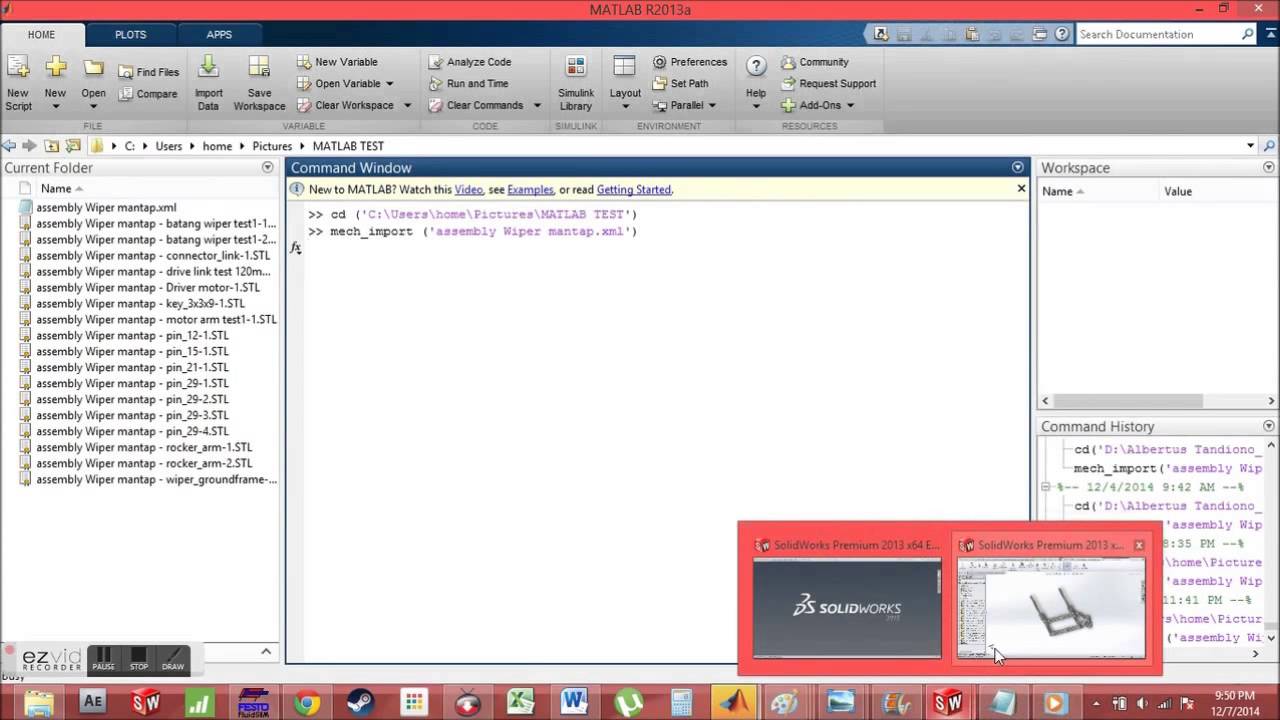Click Import Data
The height and width of the screenshot is (720, 1280).
208,83
